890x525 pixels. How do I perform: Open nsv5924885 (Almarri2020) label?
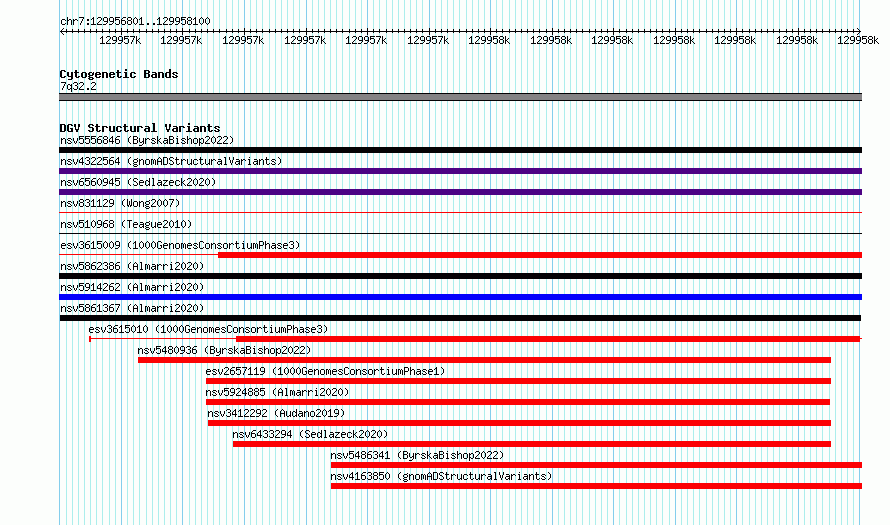pos(277,392)
